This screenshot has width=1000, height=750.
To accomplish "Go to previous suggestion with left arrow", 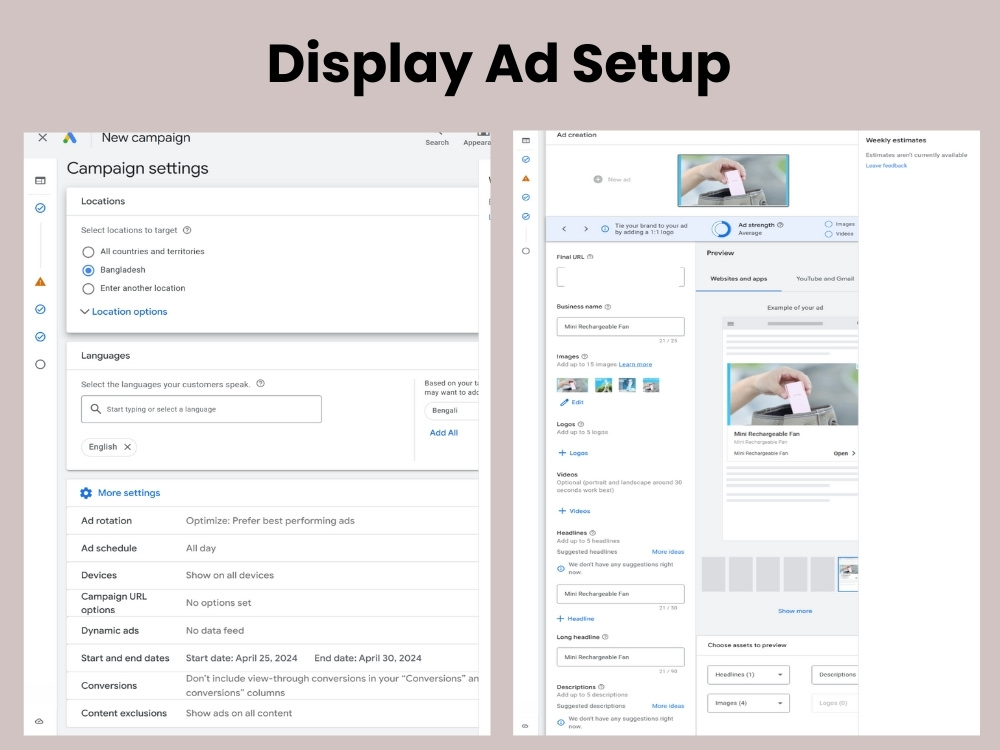I will pos(564,228).
